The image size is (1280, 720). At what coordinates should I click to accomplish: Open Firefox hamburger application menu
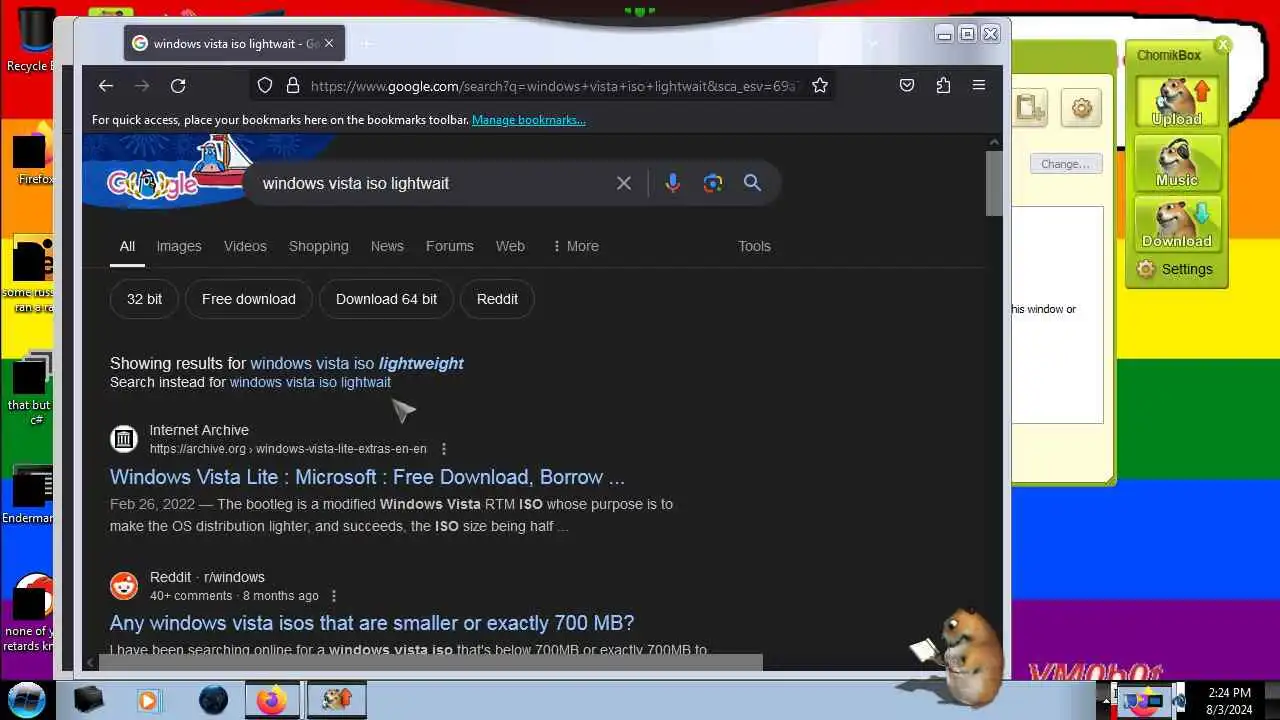979,86
